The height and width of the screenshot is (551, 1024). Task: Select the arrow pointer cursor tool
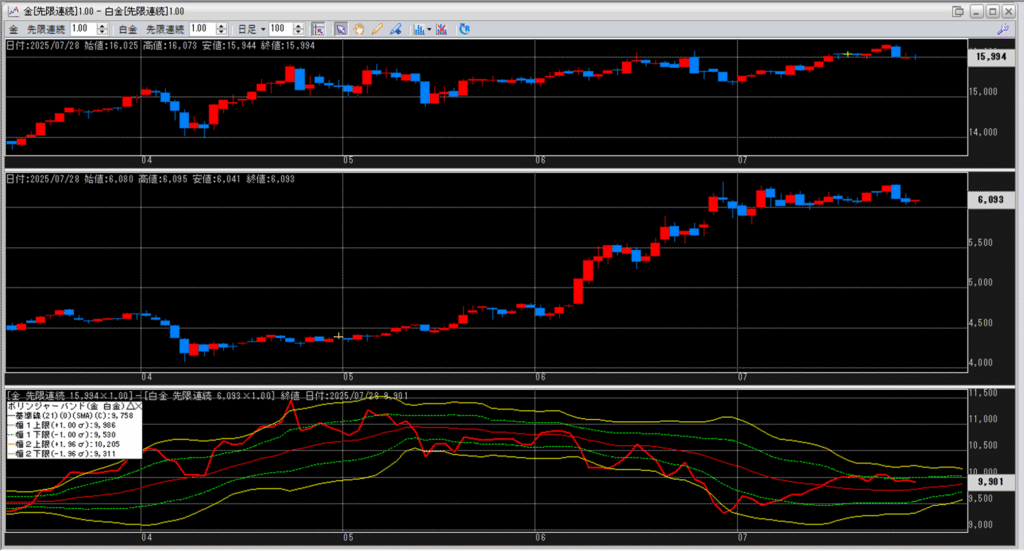340,29
